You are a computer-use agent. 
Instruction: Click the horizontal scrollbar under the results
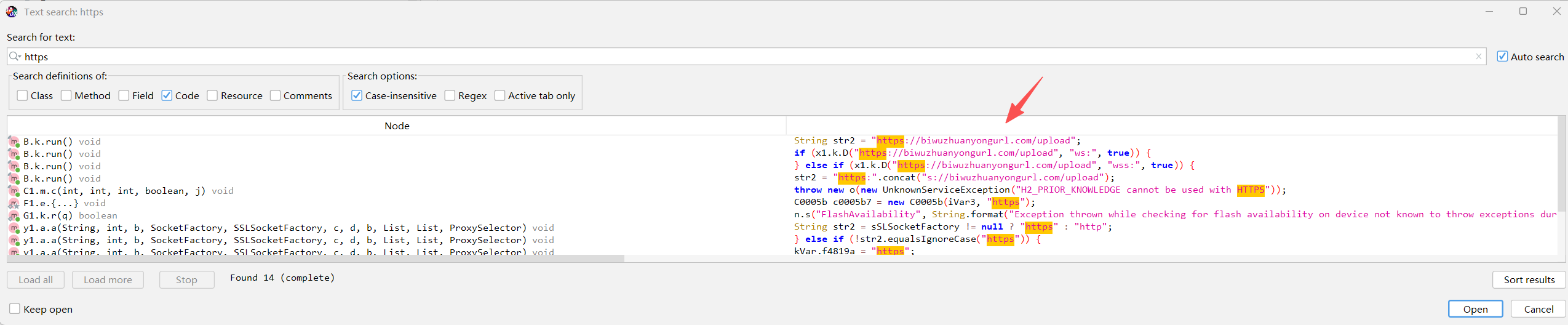(x=316, y=259)
